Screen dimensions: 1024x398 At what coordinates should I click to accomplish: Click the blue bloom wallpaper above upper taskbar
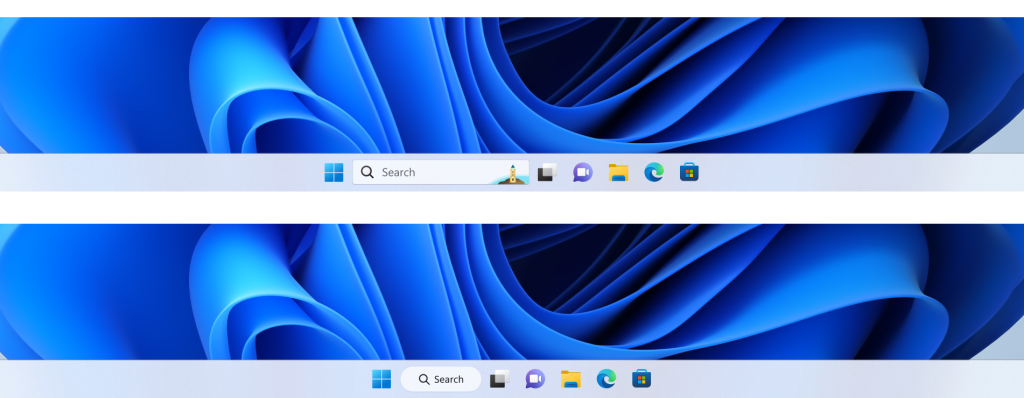point(512,85)
